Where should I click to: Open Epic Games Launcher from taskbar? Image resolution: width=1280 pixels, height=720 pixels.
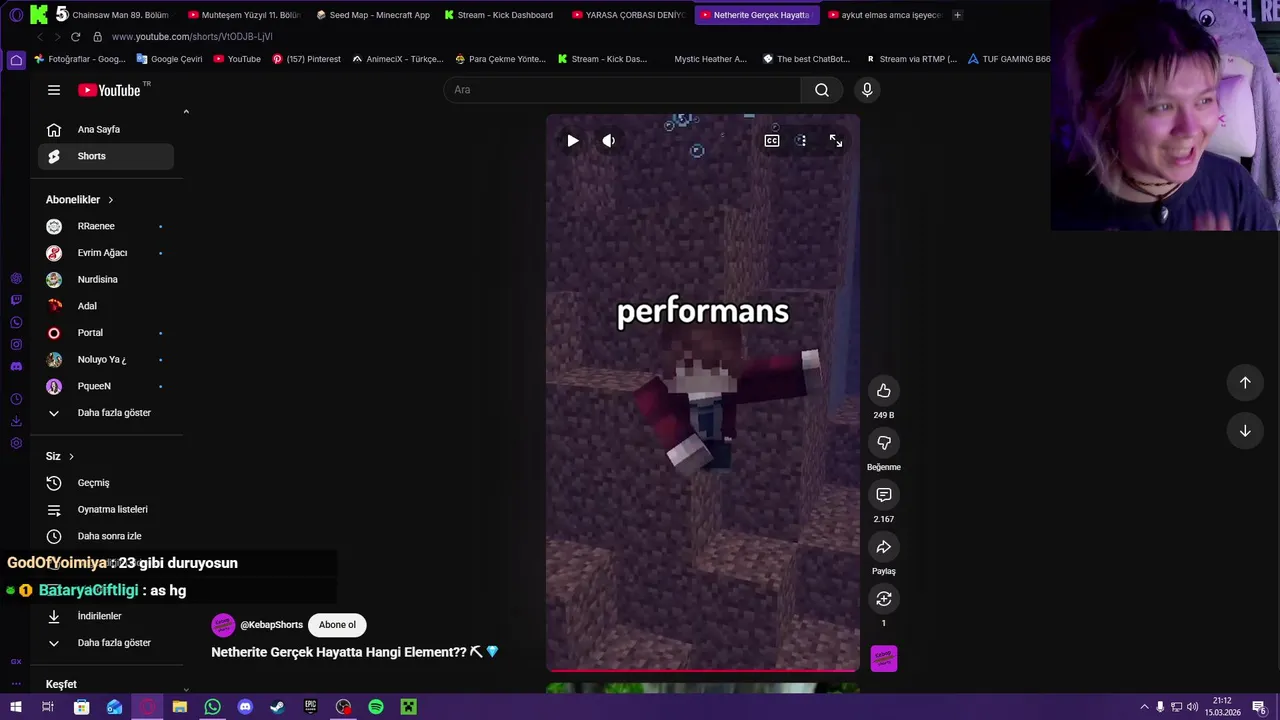coord(310,707)
